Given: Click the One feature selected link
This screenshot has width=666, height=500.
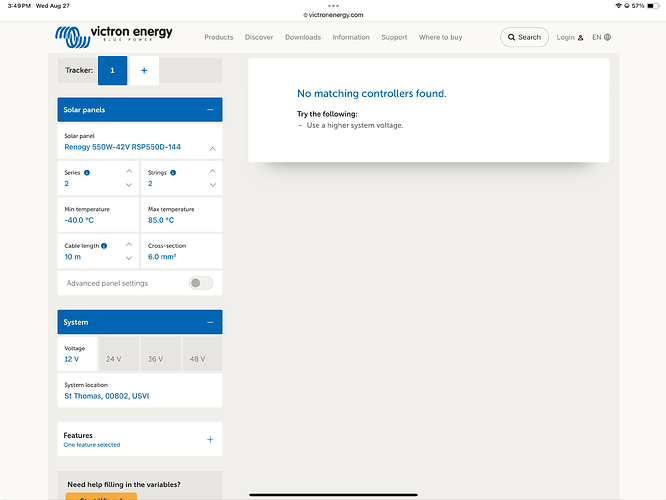Looking at the screenshot, I should tap(92, 445).
